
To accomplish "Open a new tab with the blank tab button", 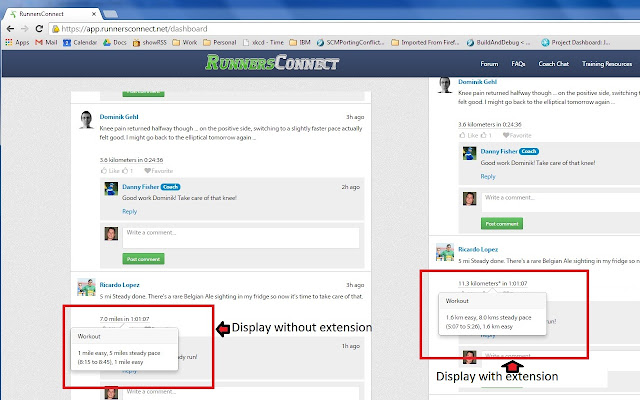I will pos(110,14).
